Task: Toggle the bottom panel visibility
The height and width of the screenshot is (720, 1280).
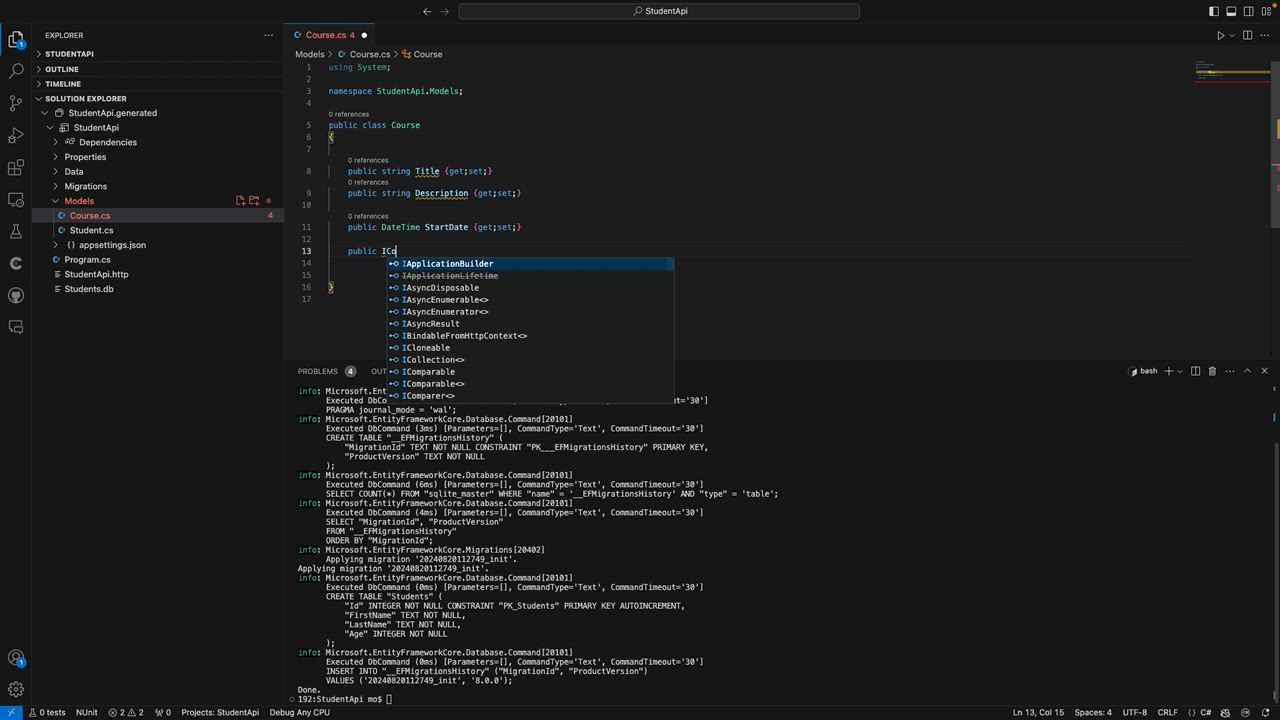Action: (1232, 11)
